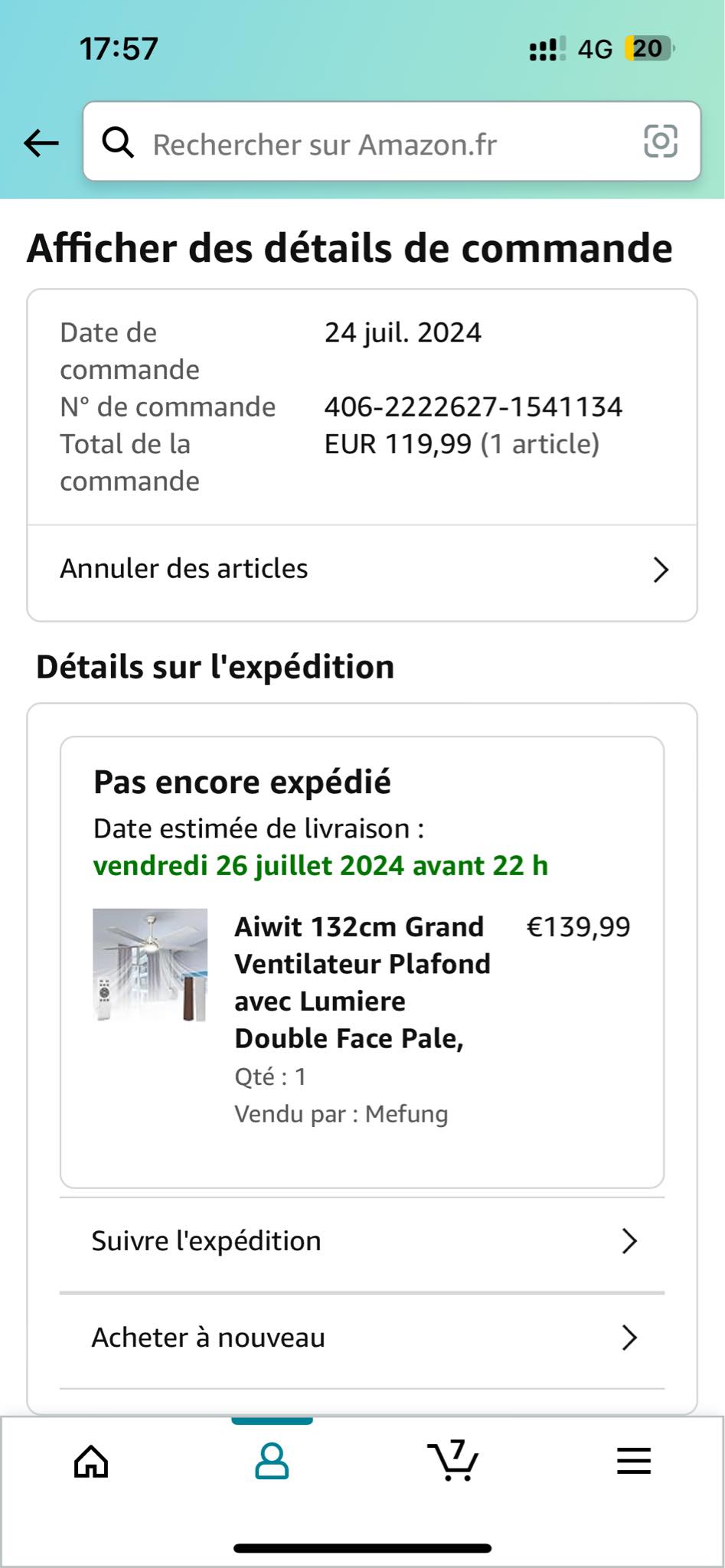Open the camera scan search icon
Screen dimensions: 725x1568
(x=661, y=142)
